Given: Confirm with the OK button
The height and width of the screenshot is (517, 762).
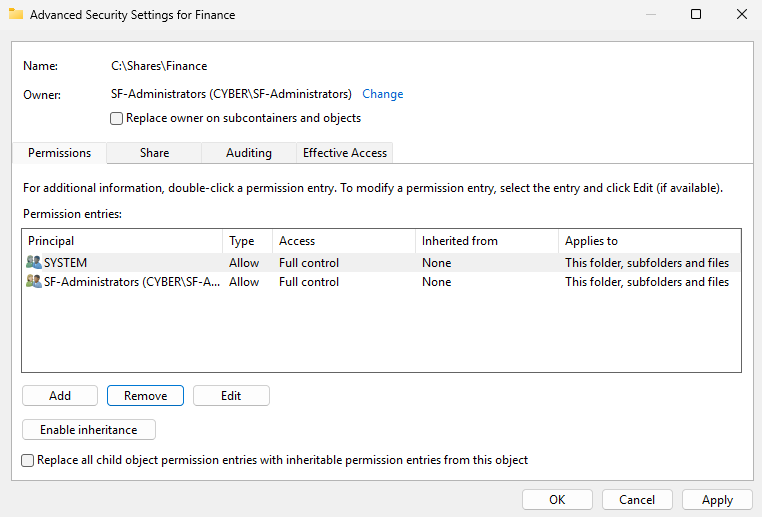Looking at the screenshot, I should point(557,499).
